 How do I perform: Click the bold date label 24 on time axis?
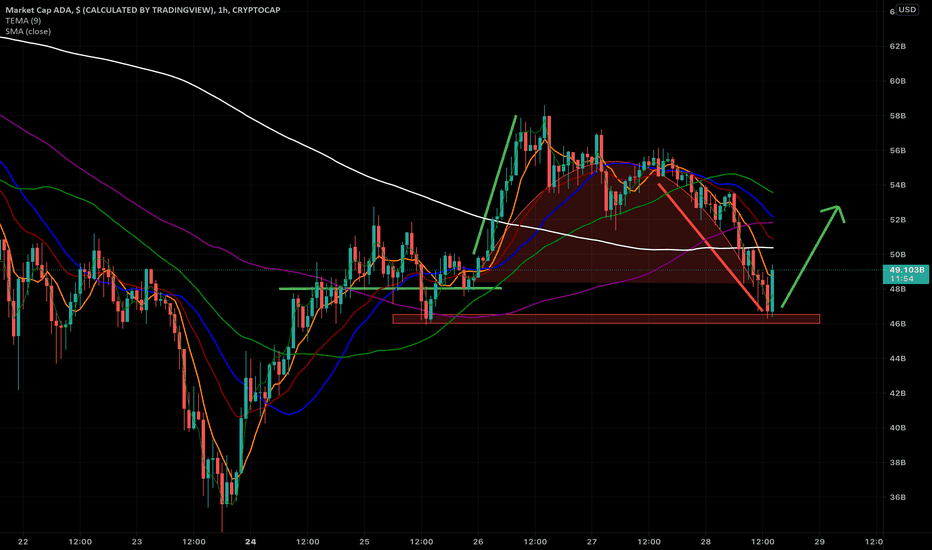pyautogui.click(x=250, y=542)
